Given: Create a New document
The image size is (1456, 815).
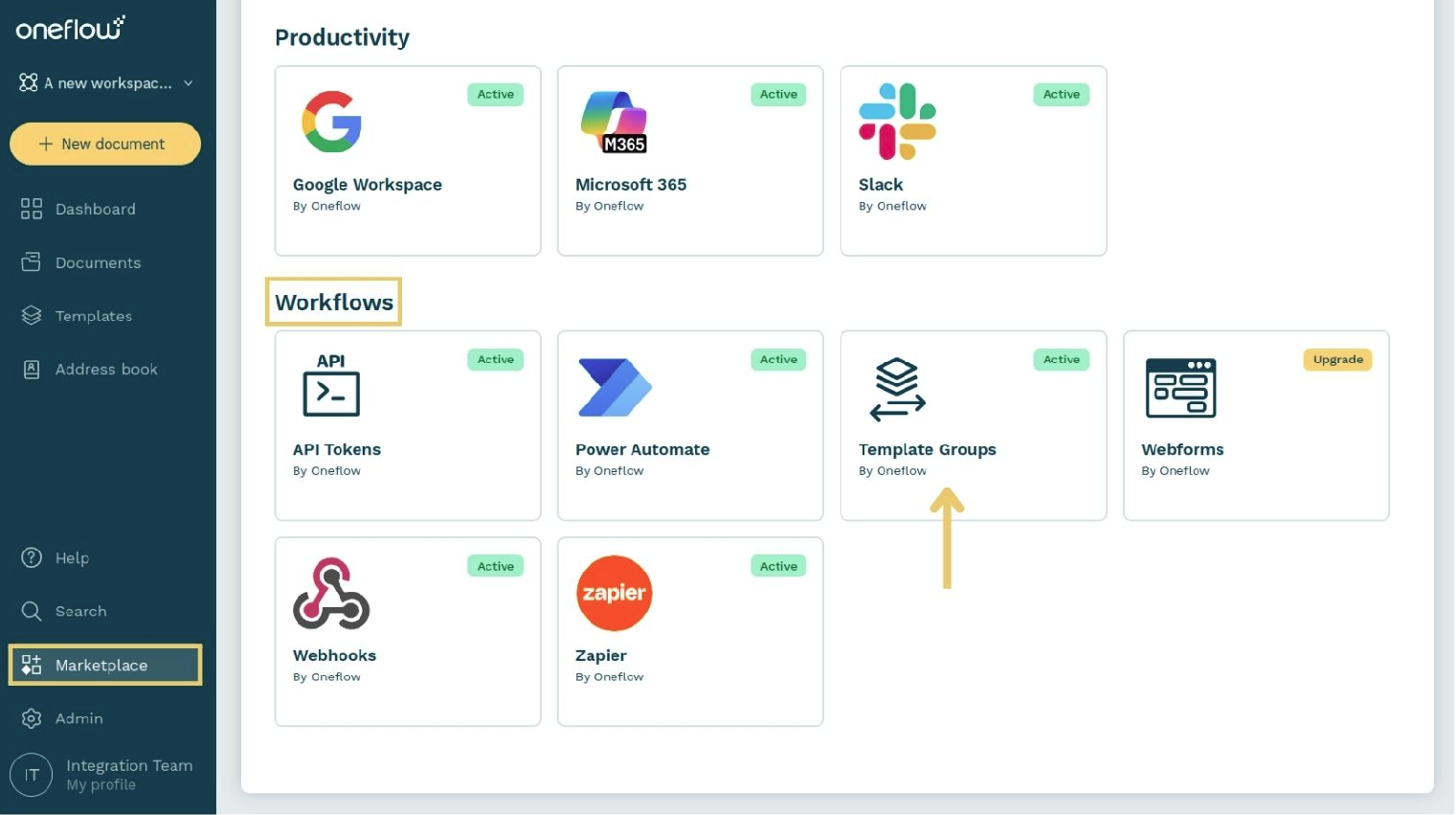Looking at the screenshot, I should (105, 144).
